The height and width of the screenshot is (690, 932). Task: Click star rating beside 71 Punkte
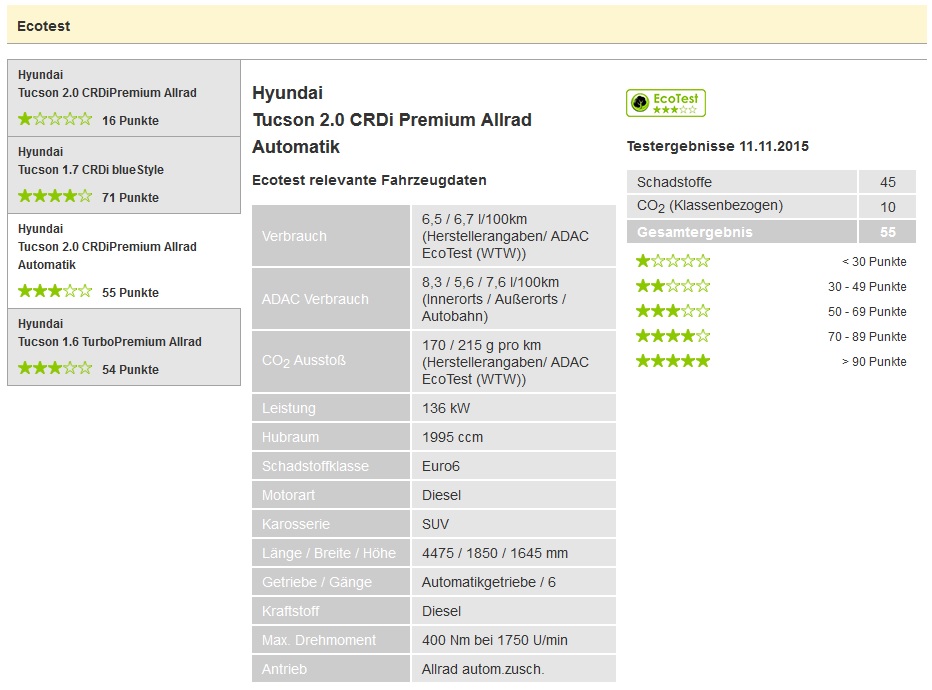click(x=55, y=196)
